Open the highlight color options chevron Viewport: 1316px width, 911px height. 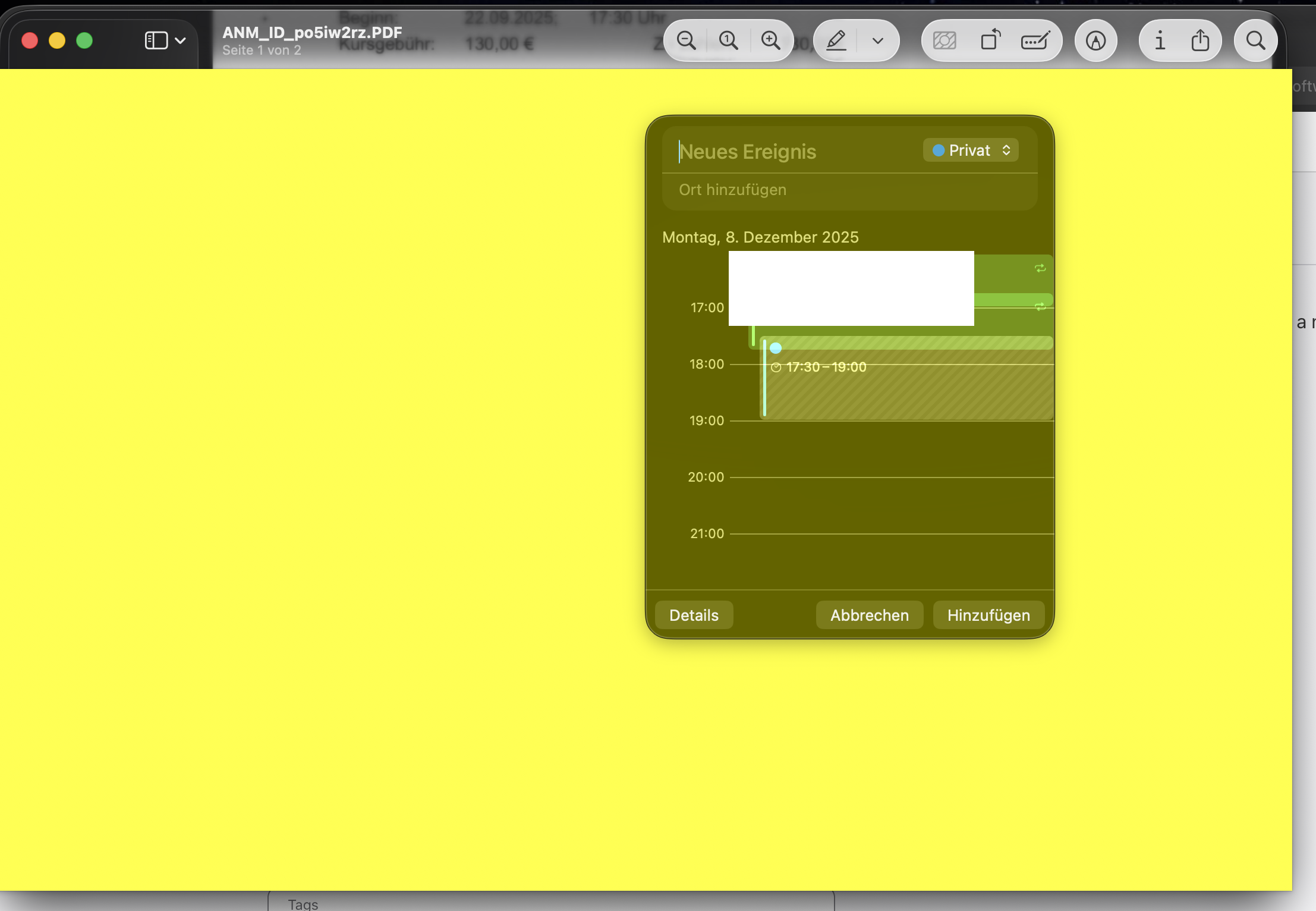tap(877, 41)
